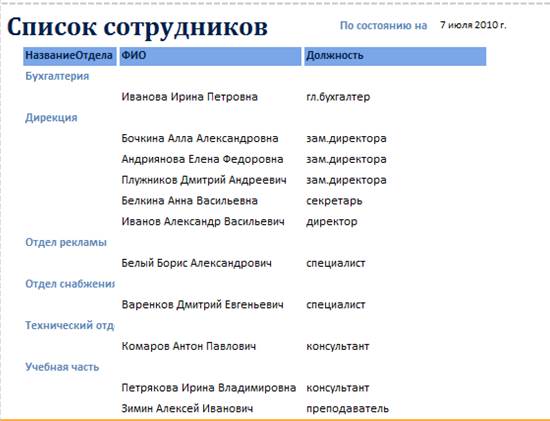Select the Технический отдел group heading
The width and height of the screenshot is (550, 421).
(69, 325)
